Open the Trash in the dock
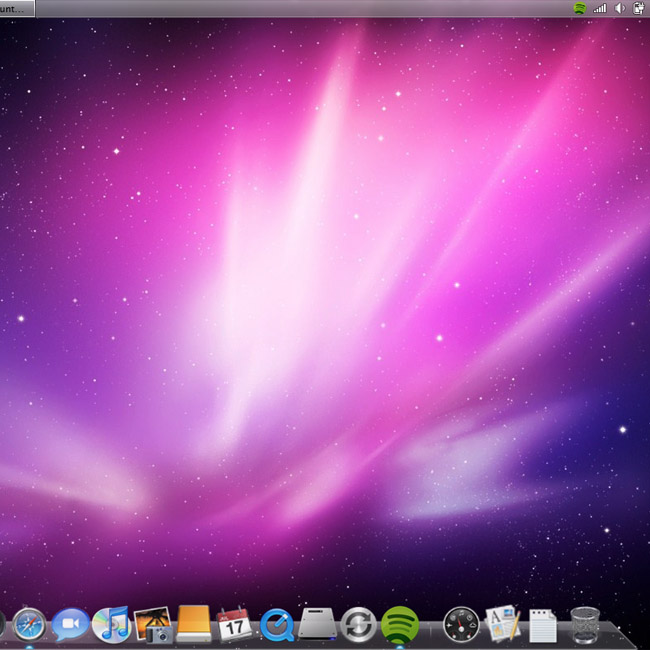Screen dimensions: 650x650 585,624
